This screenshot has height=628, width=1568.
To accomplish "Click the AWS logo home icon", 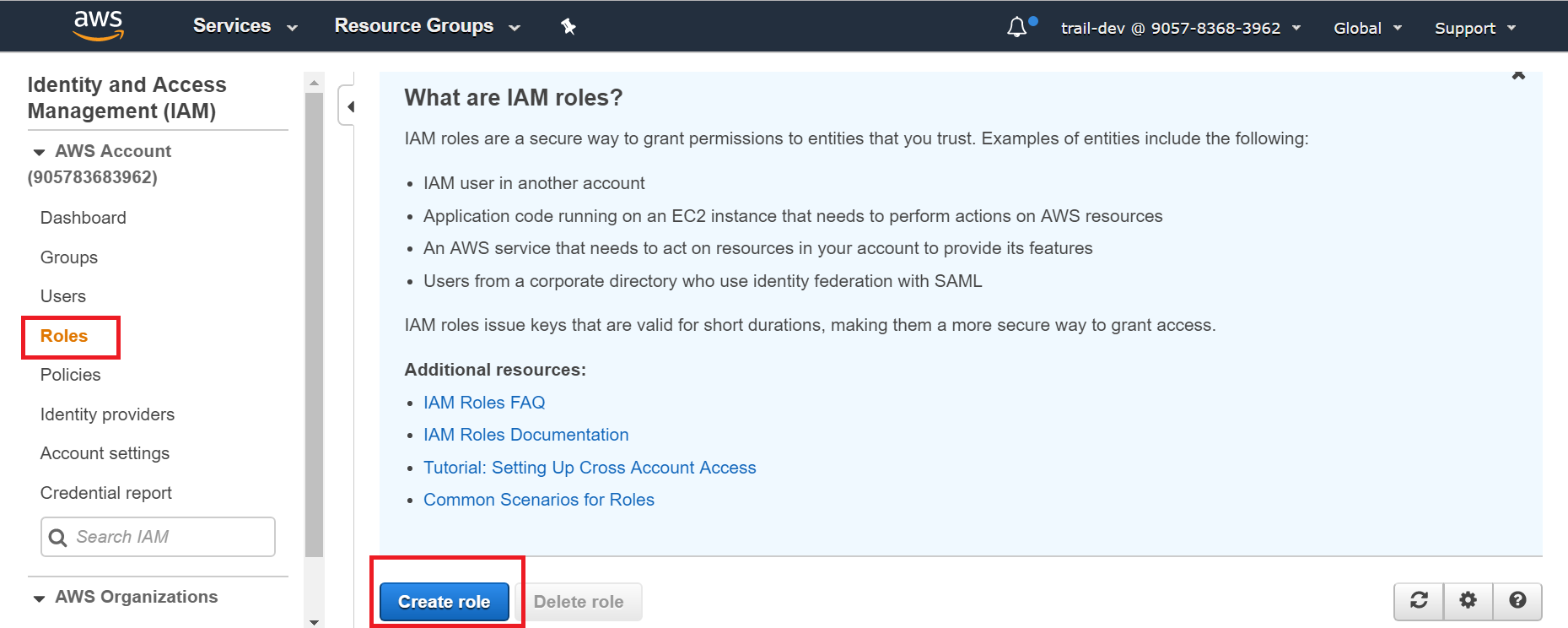I will click(99, 25).
